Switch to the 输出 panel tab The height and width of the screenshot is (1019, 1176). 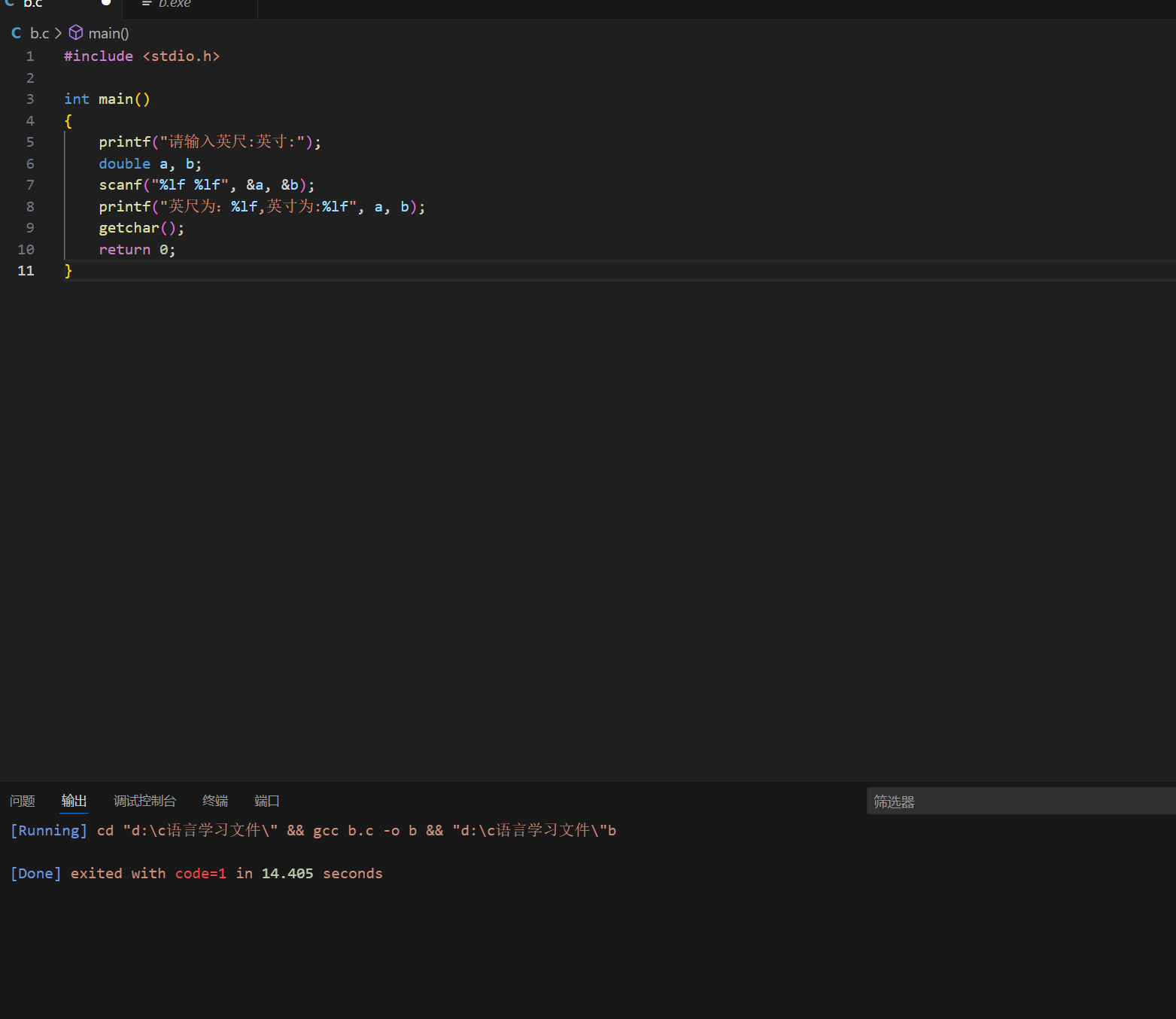[74, 801]
